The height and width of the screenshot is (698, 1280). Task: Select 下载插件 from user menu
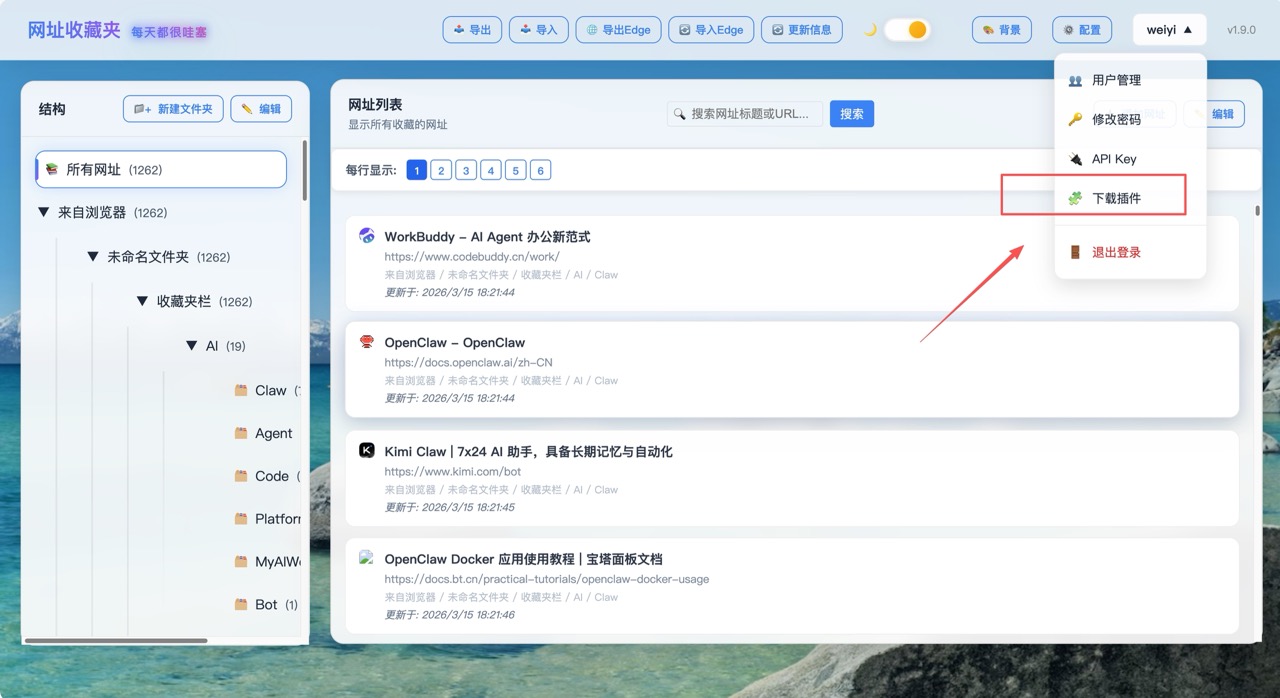tap(1116, 198)
